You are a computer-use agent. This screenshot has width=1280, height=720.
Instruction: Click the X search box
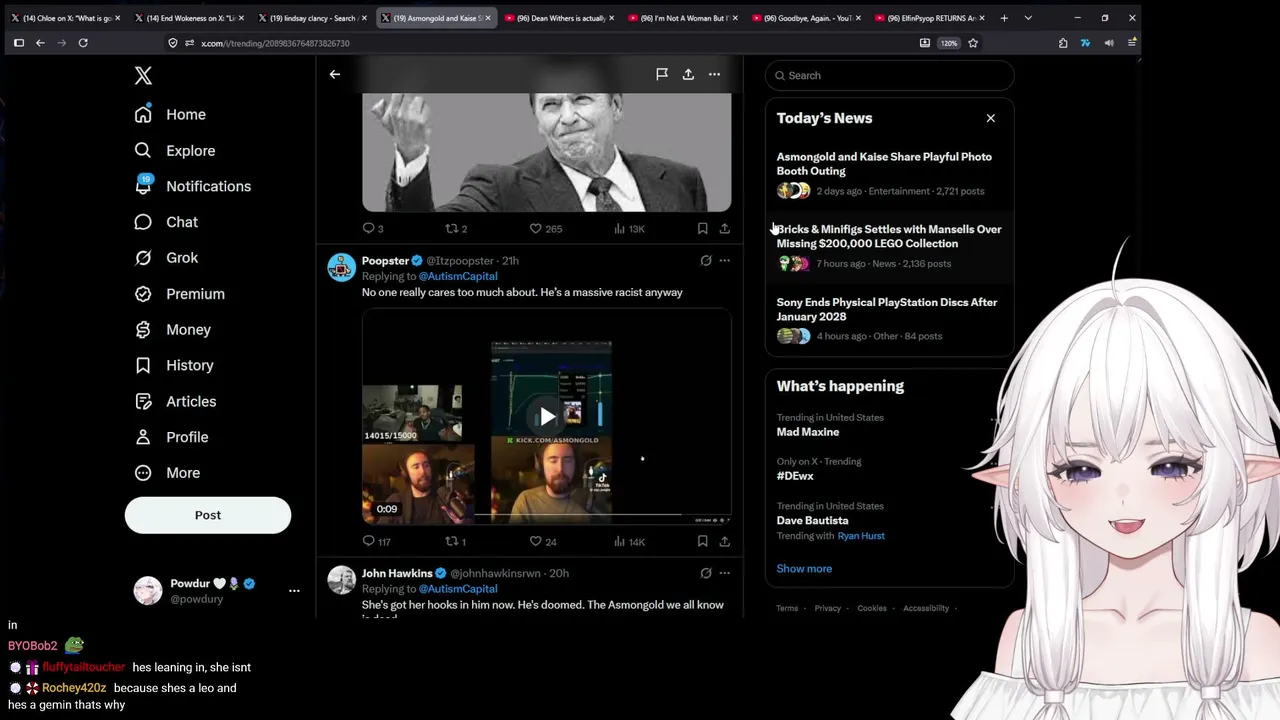[889, 75]
